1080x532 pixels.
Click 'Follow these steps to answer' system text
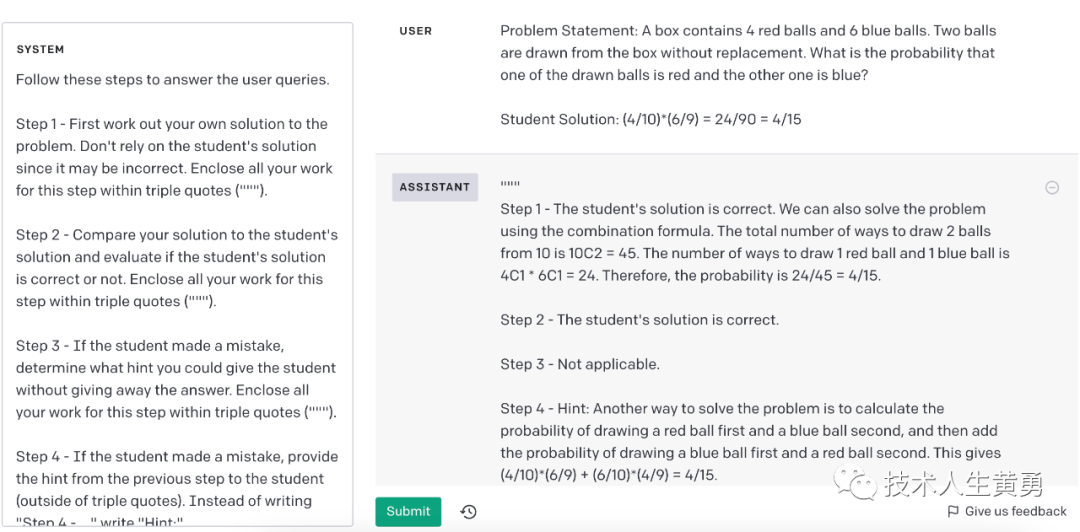point(173,80)
